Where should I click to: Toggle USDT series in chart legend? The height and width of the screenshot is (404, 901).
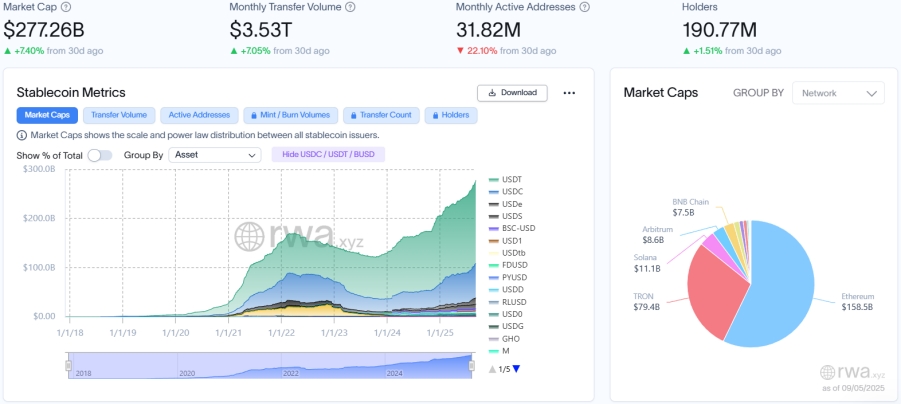click(x=506, y=179)
